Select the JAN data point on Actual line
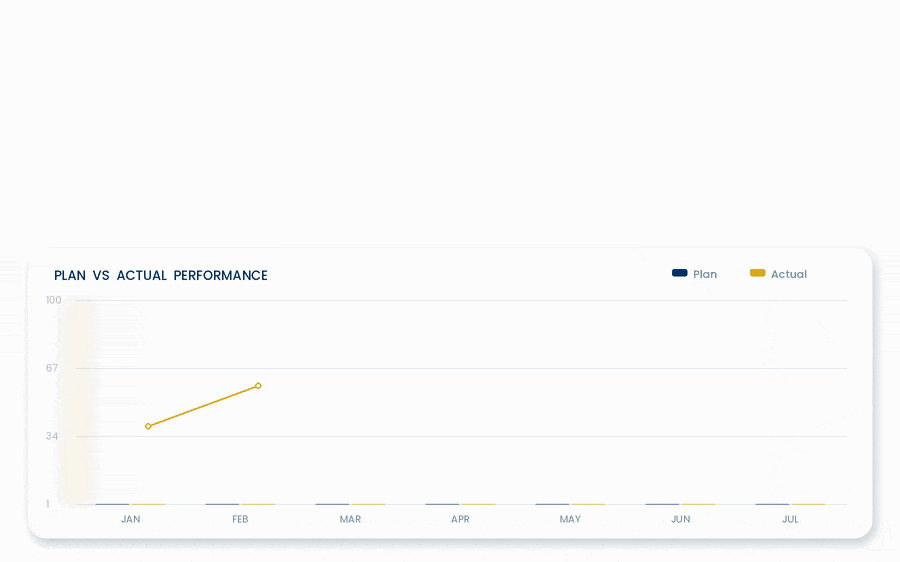 point(148,426)
